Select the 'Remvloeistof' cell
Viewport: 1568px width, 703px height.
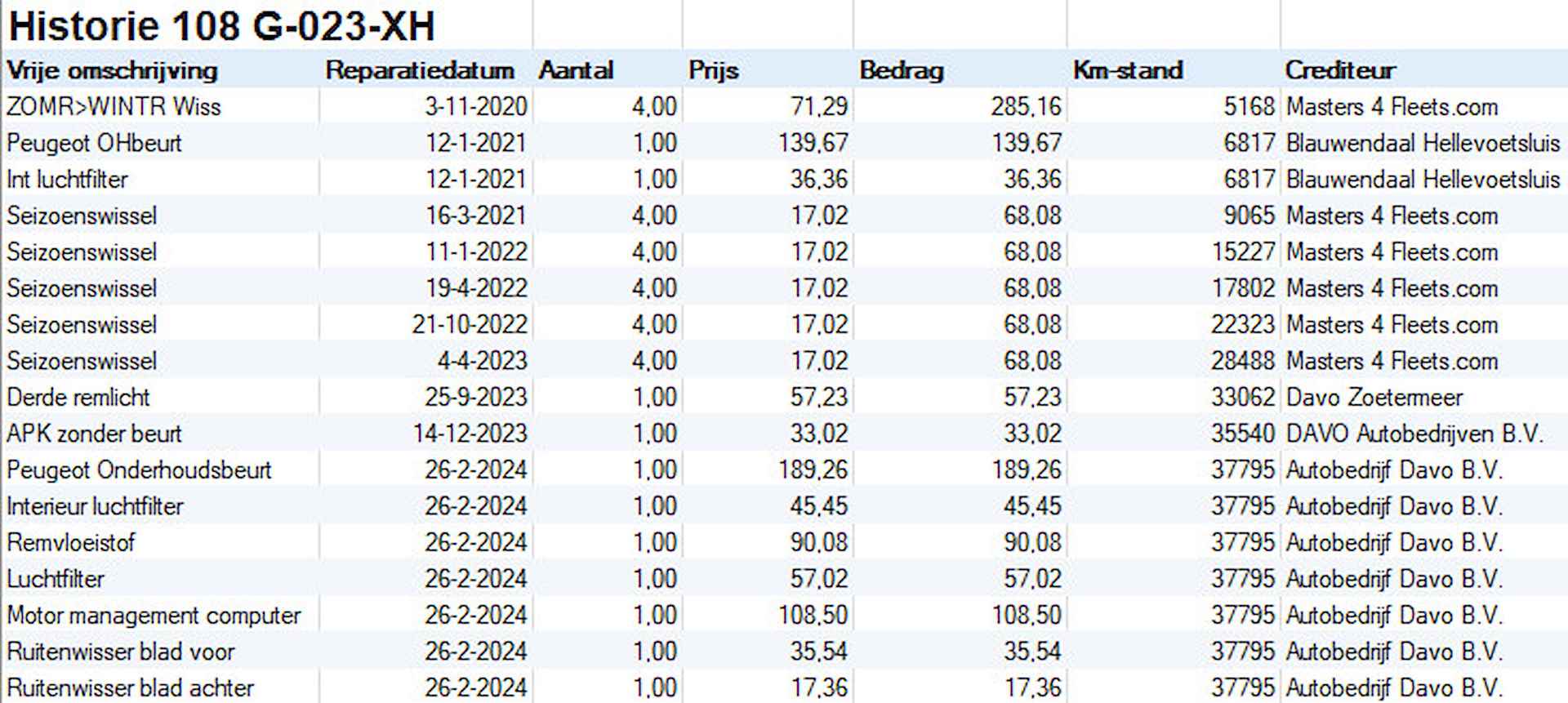[x=71, y=542]
